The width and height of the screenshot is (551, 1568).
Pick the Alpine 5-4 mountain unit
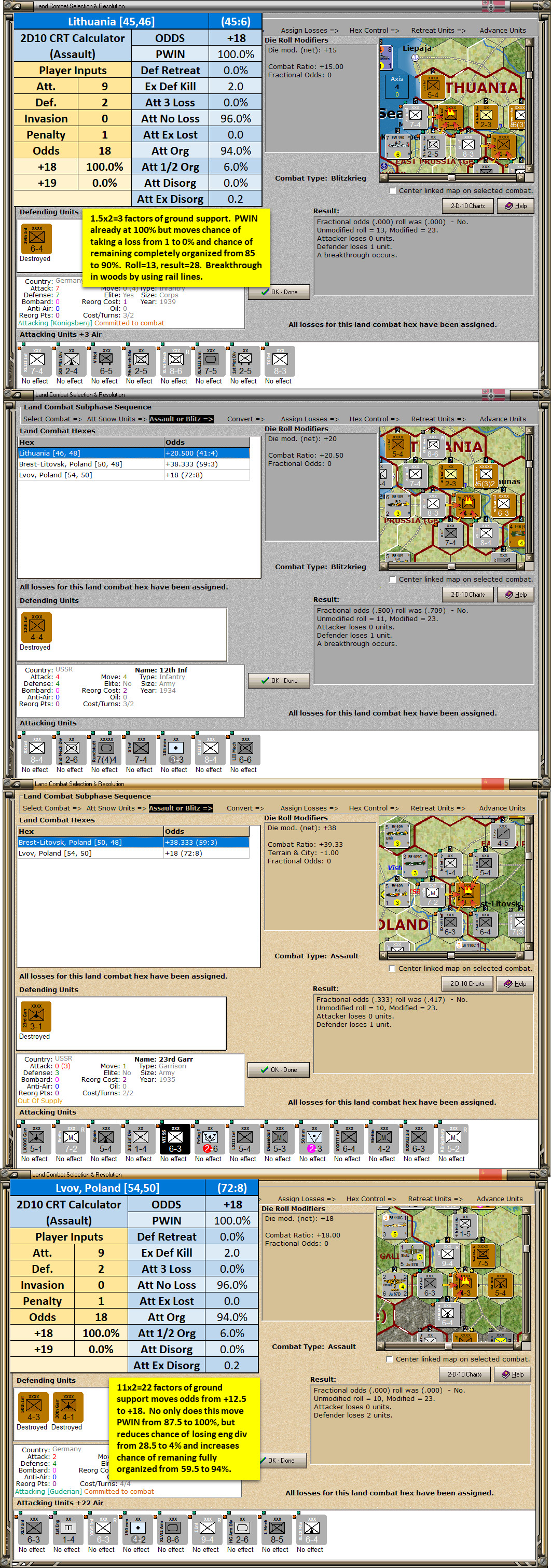[x=105, y=1139]
